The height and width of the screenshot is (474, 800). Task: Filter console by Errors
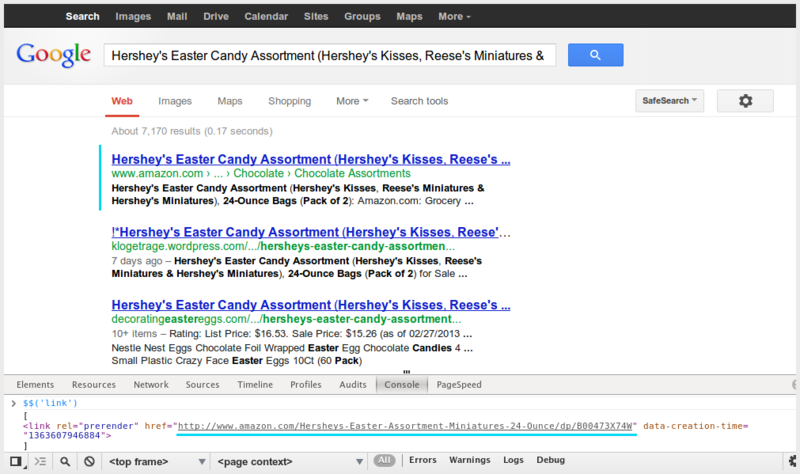tap(422, 460)
